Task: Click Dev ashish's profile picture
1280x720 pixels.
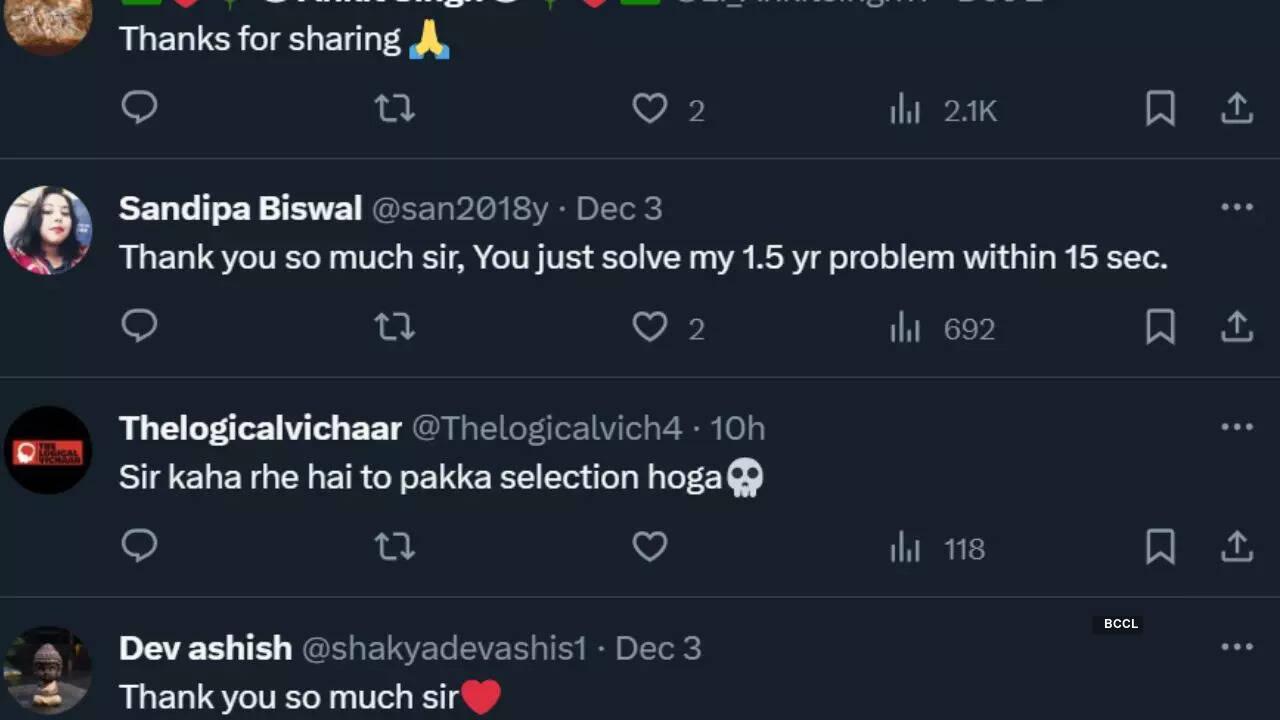Action: point(48,670)
